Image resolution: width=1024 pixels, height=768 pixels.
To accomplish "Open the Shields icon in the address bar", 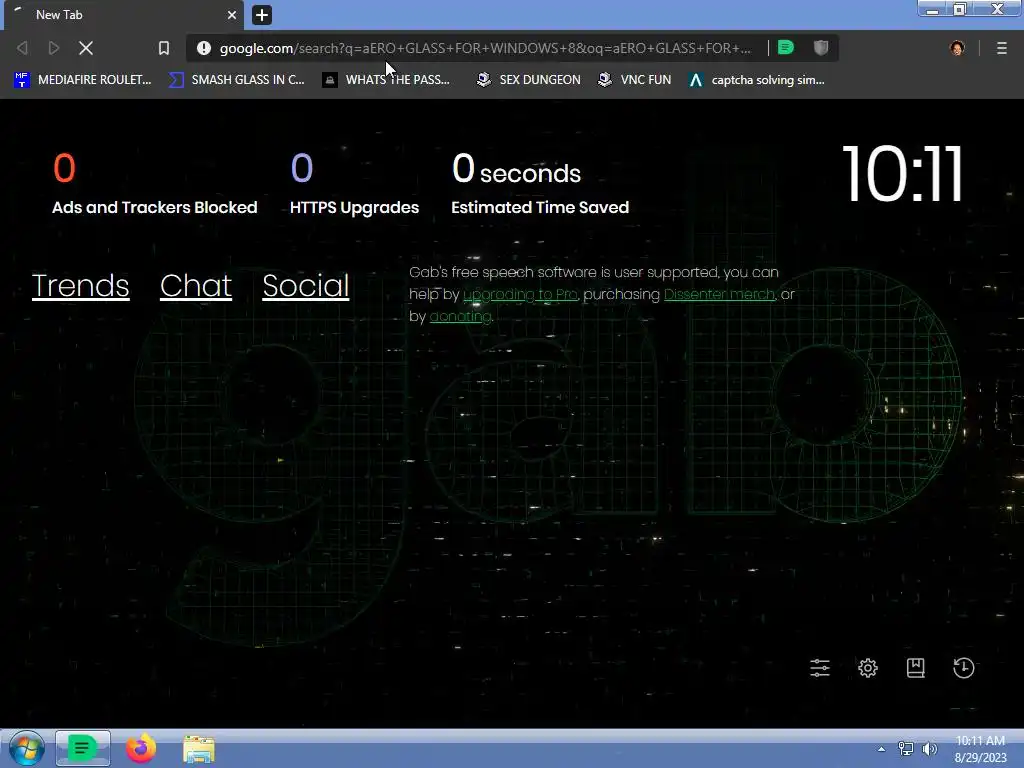I will click(821, 48).
